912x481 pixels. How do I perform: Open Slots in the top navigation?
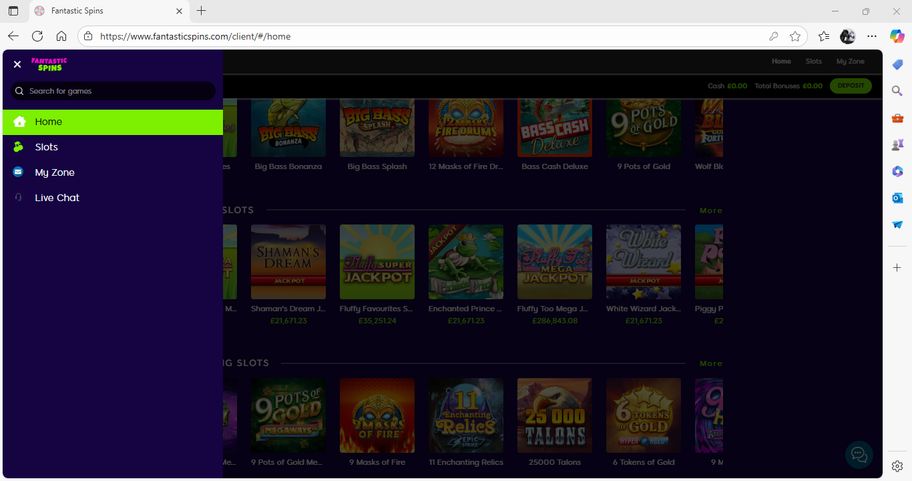pyautogui.click(x=814, y=61)
